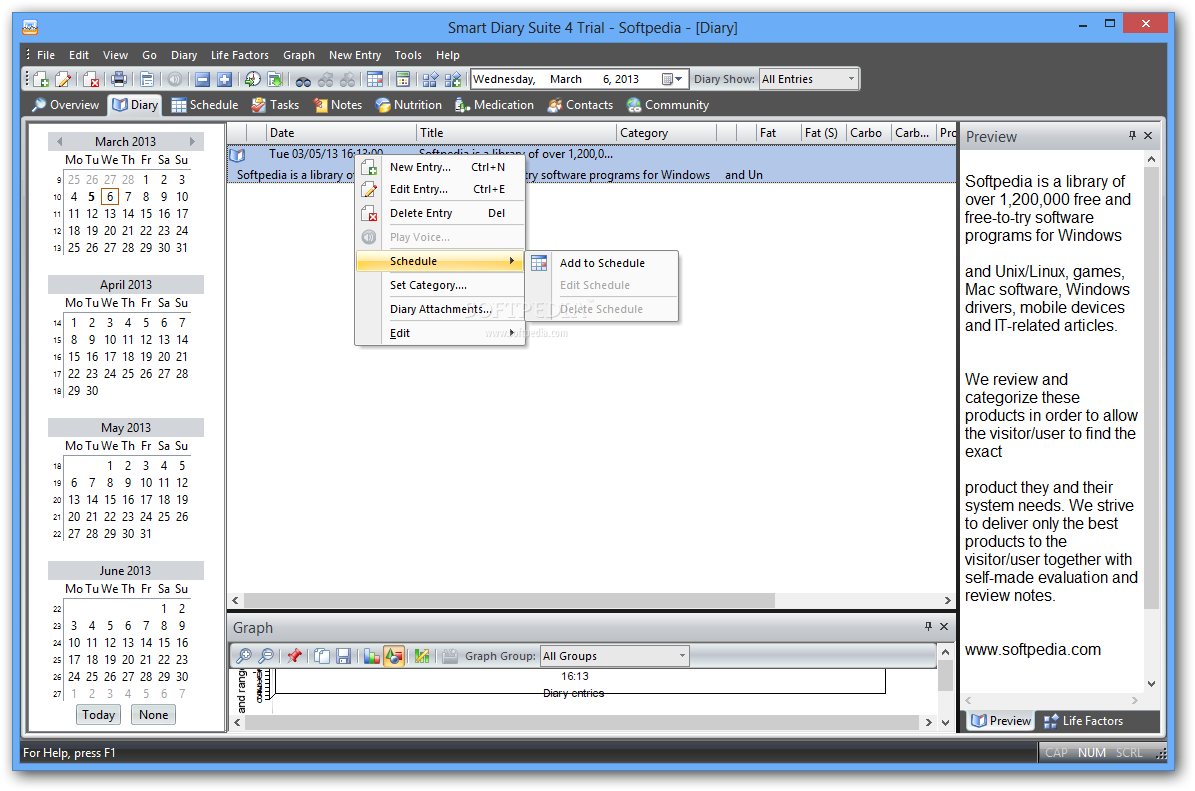The width and height of the screenshot is (1195, 791).
Task: Click the schedule calendar grid toolbar icon
Action: pos(375,79)
